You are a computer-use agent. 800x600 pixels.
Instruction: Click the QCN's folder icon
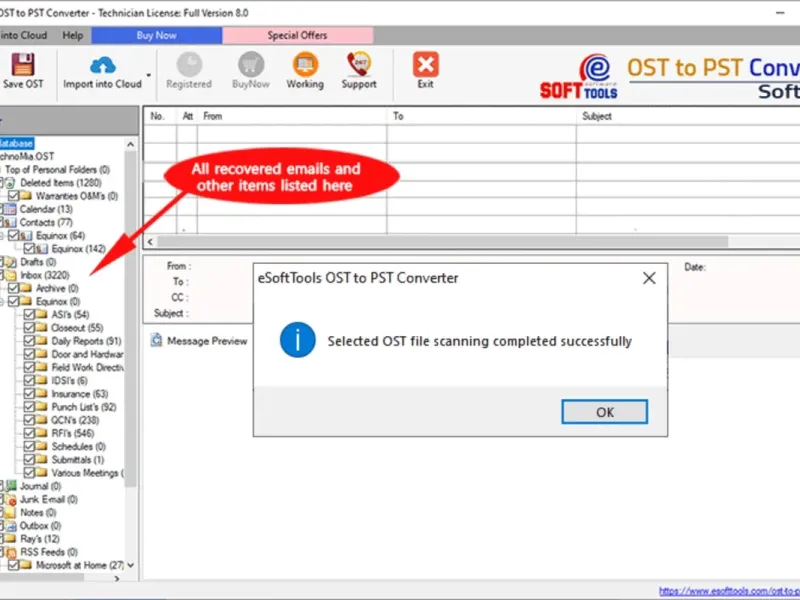pyautogui.click(x=41, y=420)
